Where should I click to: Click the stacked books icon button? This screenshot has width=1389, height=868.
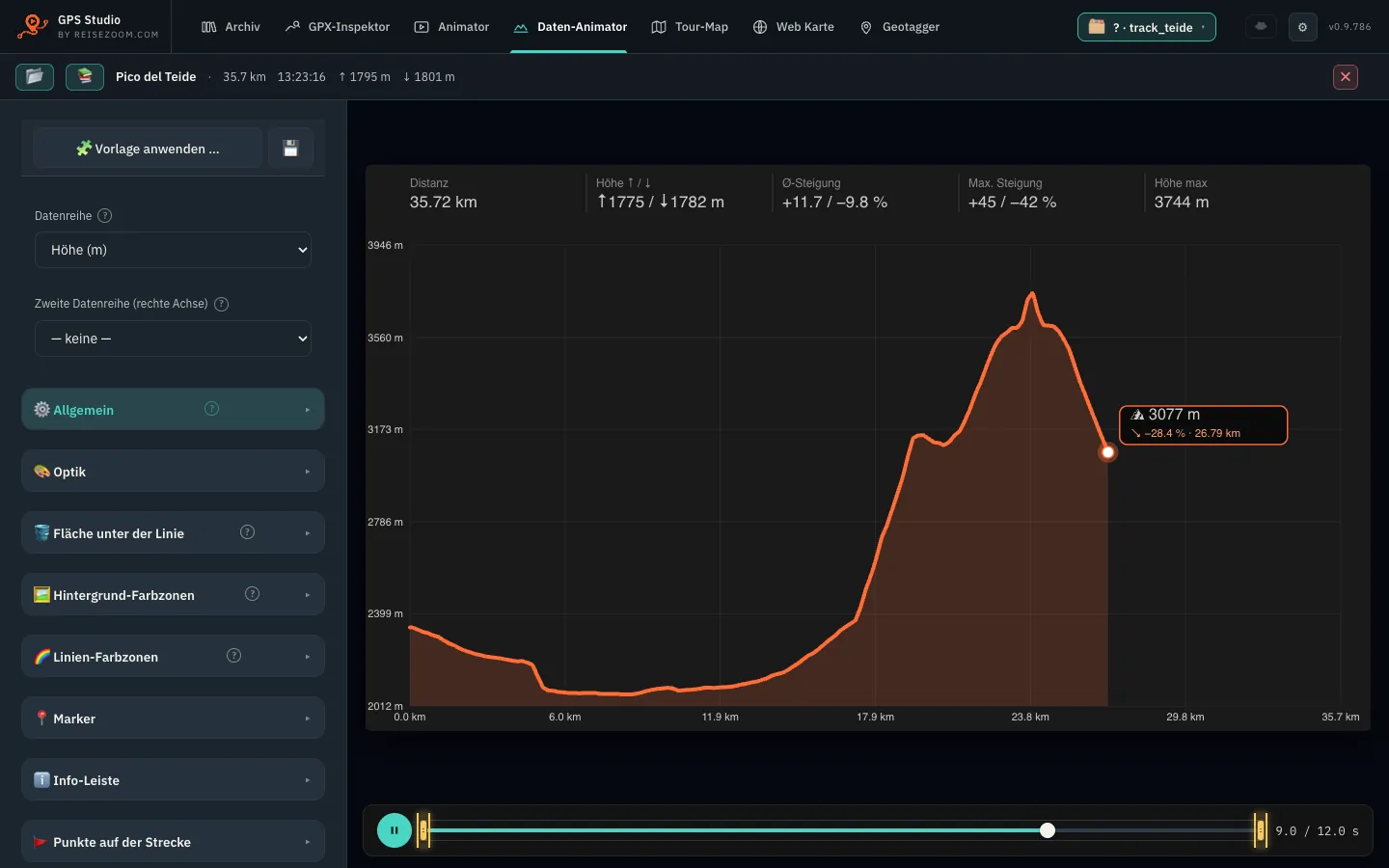[85, 76]
